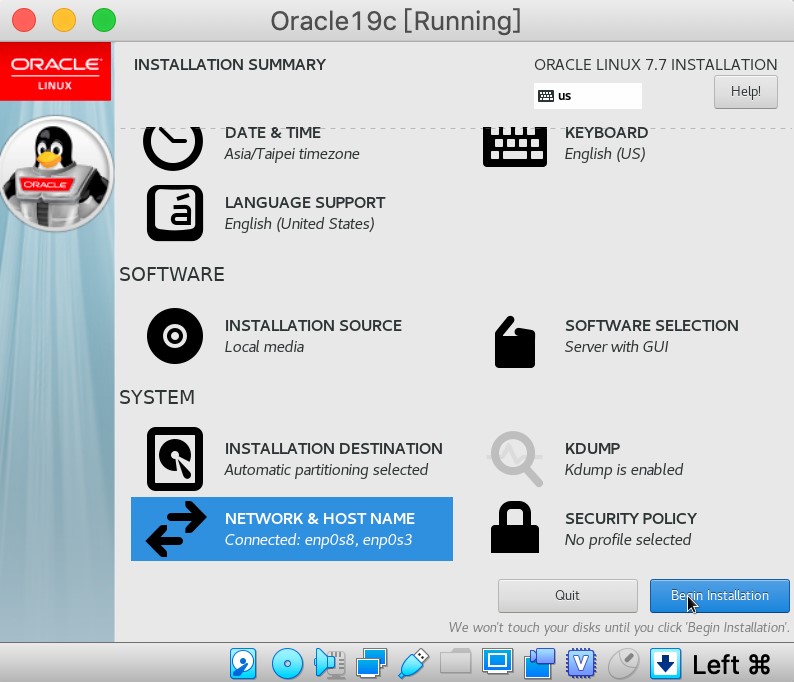Image resolution: width=794 pixels, height=682 pixels.
Task: Open Keyboard layout settings icon
Action: coord(515,147)
